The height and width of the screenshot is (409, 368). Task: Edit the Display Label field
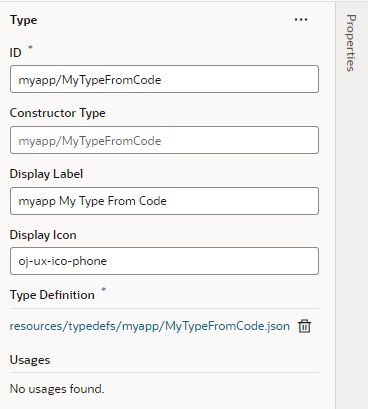pyautogui.click(x=164, y=201)
